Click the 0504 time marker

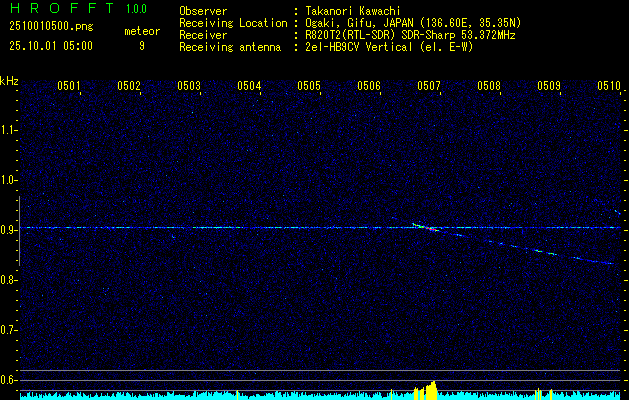tap(249, 86)
